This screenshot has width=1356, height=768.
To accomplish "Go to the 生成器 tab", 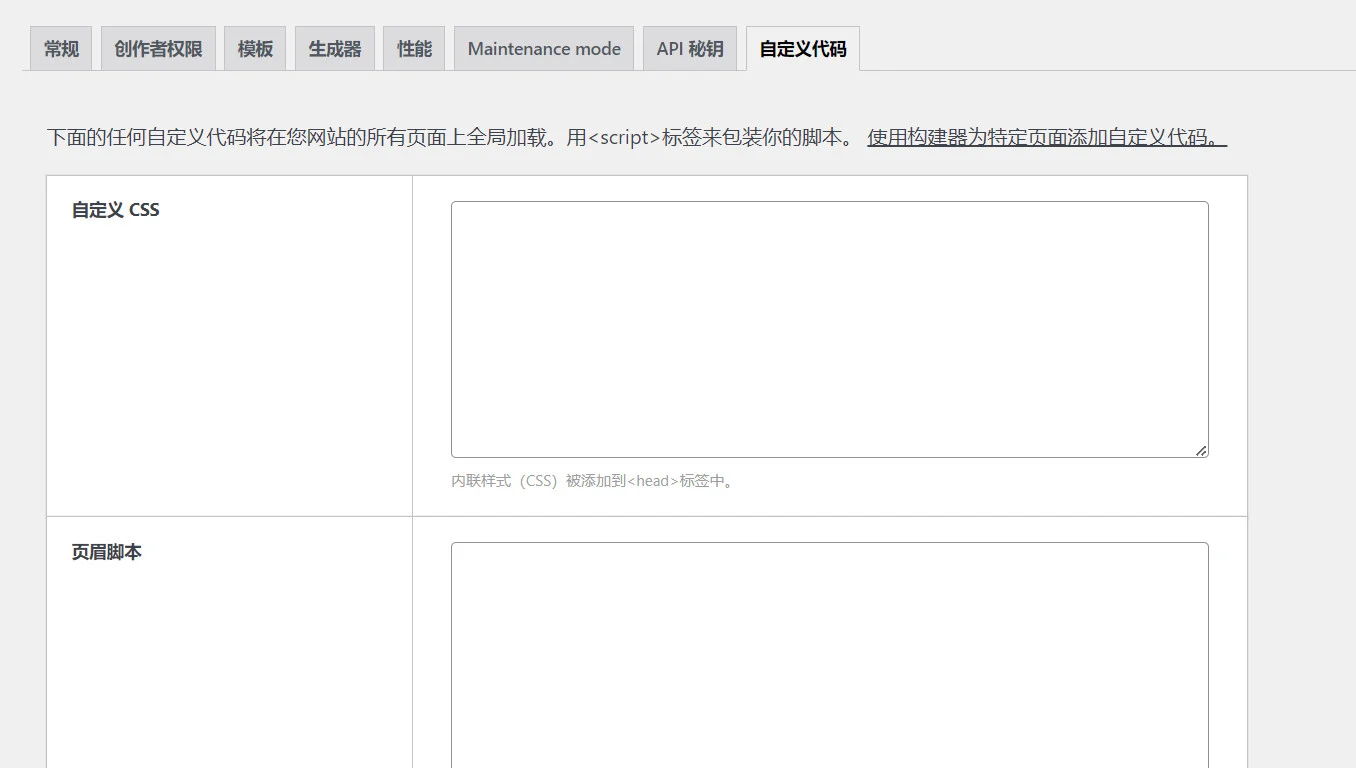I will coord(335,49).
